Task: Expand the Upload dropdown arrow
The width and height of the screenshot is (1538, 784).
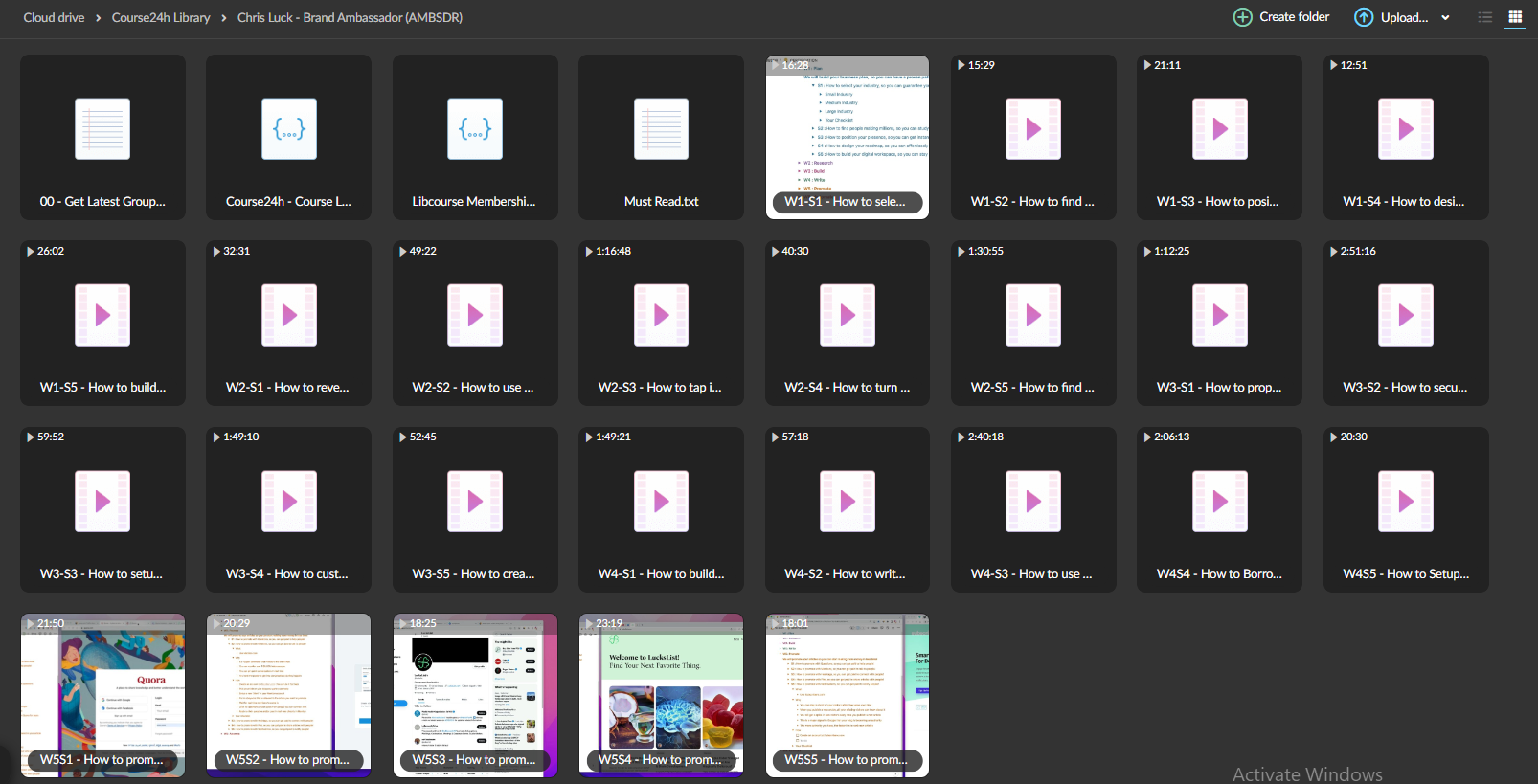Action: tap(1445, 17)
